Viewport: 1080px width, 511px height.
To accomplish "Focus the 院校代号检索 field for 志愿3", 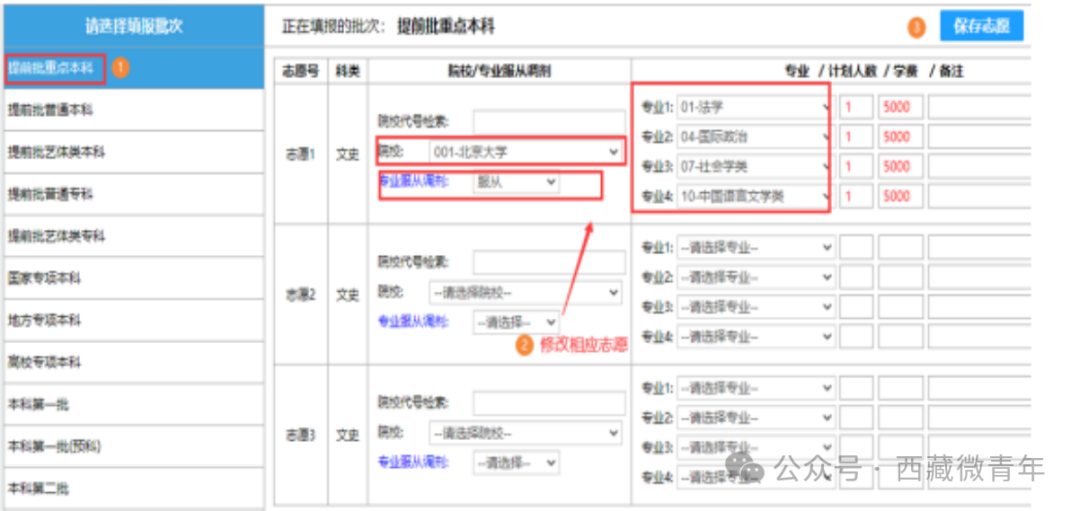I will [549, 403].
